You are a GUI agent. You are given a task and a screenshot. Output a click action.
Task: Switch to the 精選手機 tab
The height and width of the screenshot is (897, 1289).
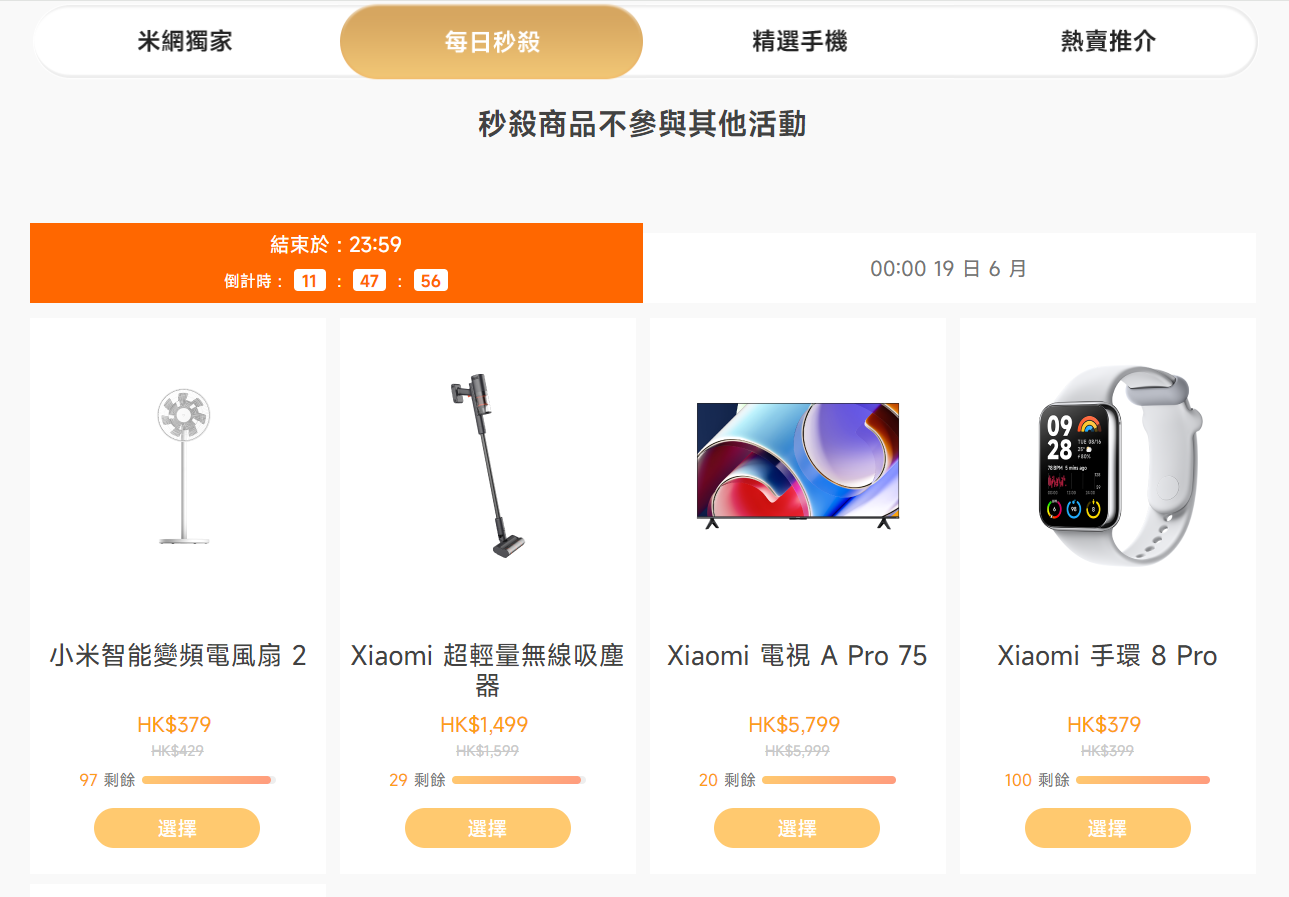click(x=799, y=41)
